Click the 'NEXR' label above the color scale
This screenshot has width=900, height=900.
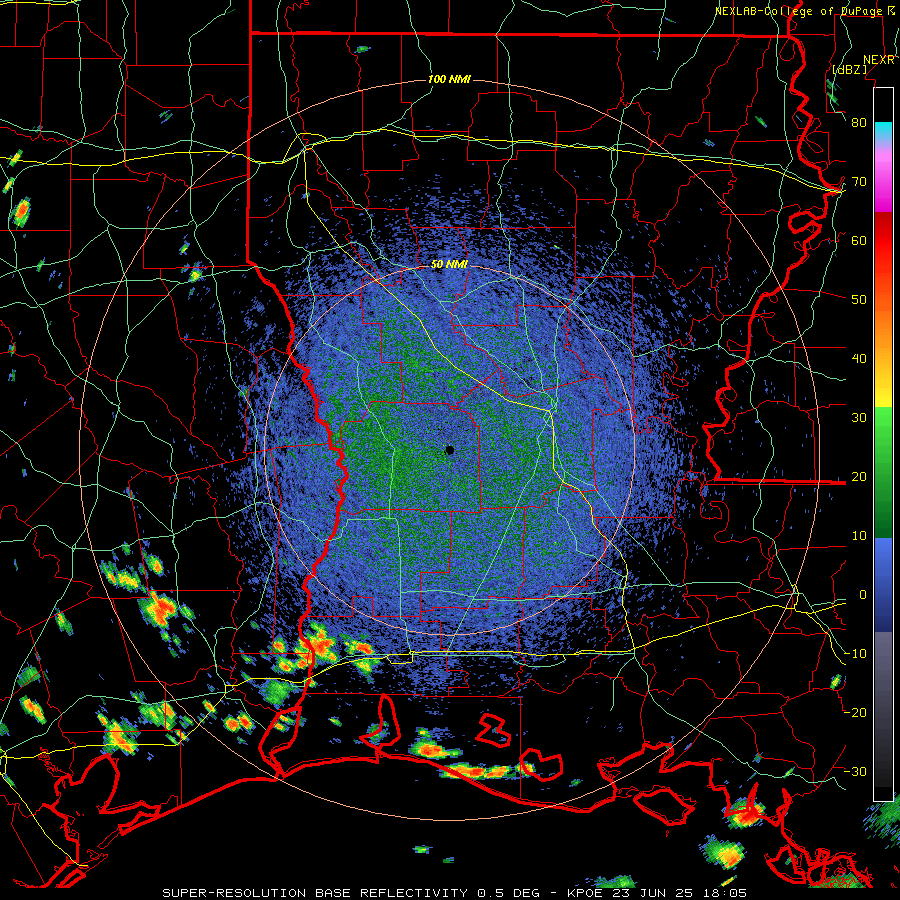click(x=879, y=60)
